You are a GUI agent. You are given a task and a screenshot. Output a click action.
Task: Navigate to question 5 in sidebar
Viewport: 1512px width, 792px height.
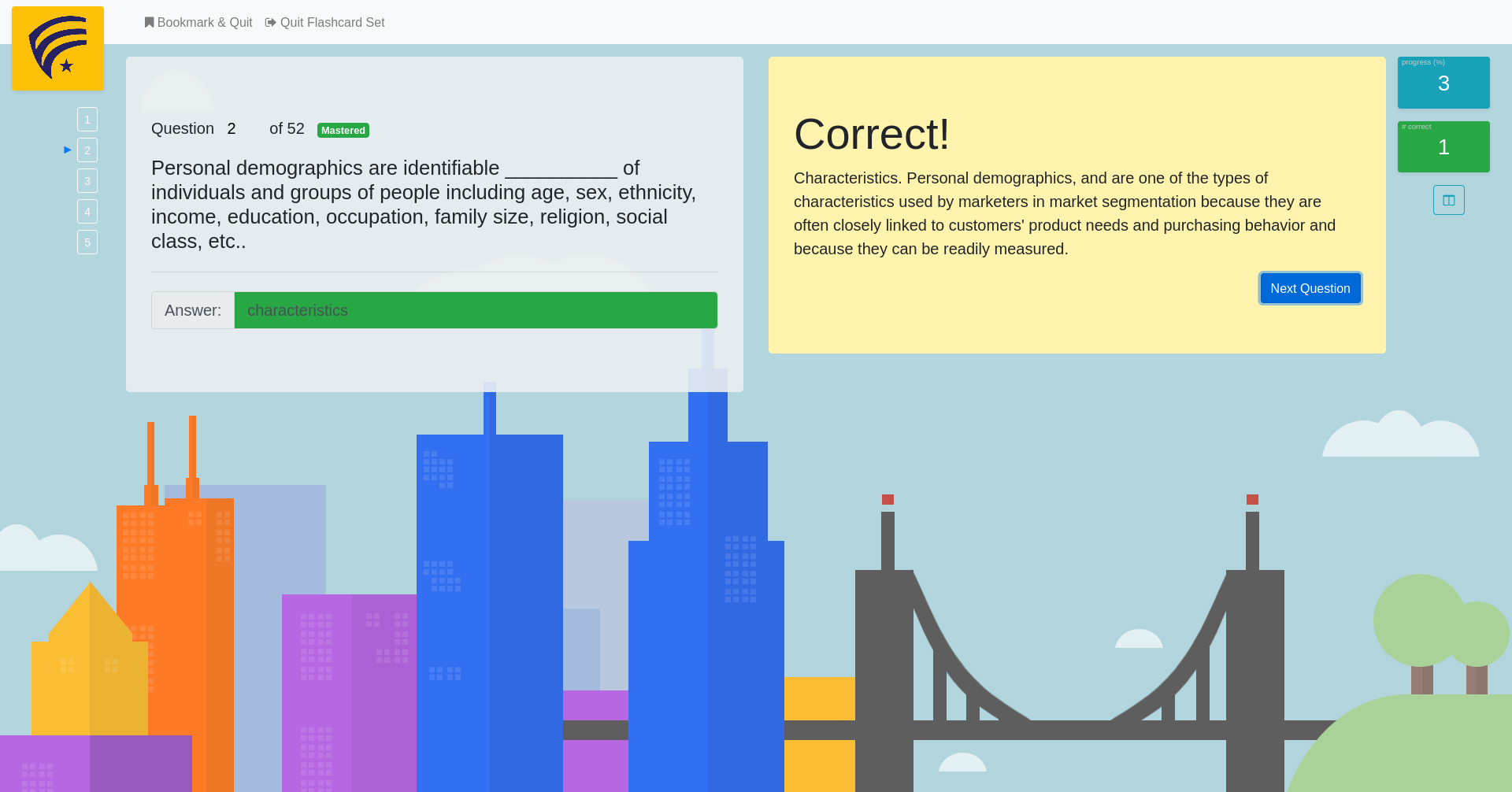87,242
